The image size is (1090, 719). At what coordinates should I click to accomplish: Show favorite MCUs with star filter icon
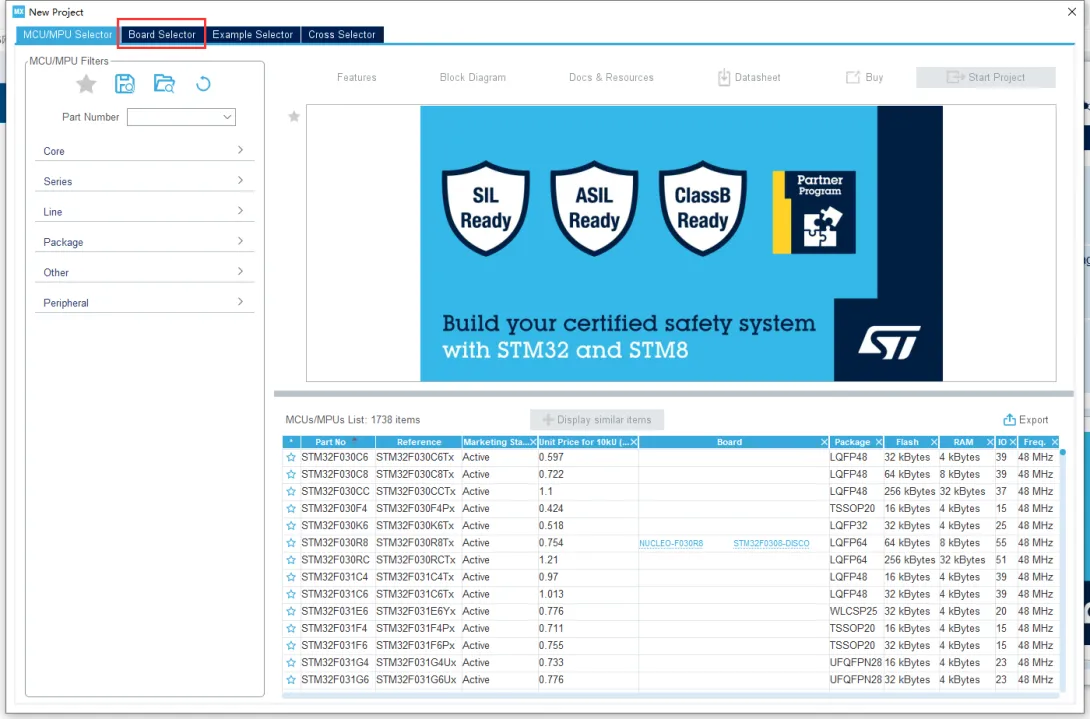point(87,84)
